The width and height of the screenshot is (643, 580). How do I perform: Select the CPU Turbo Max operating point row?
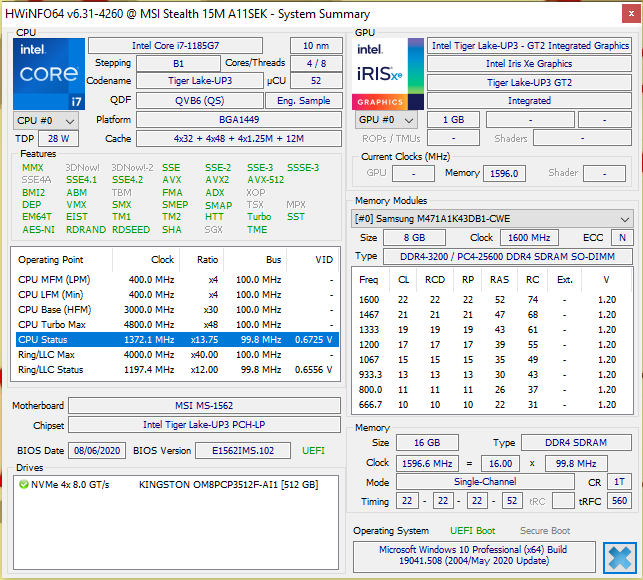tap(175, 325)
